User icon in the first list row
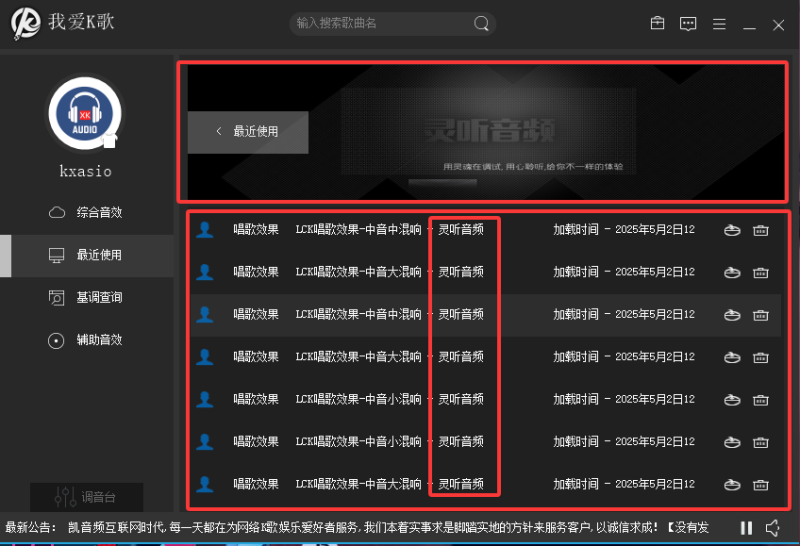 click(205, 230)
